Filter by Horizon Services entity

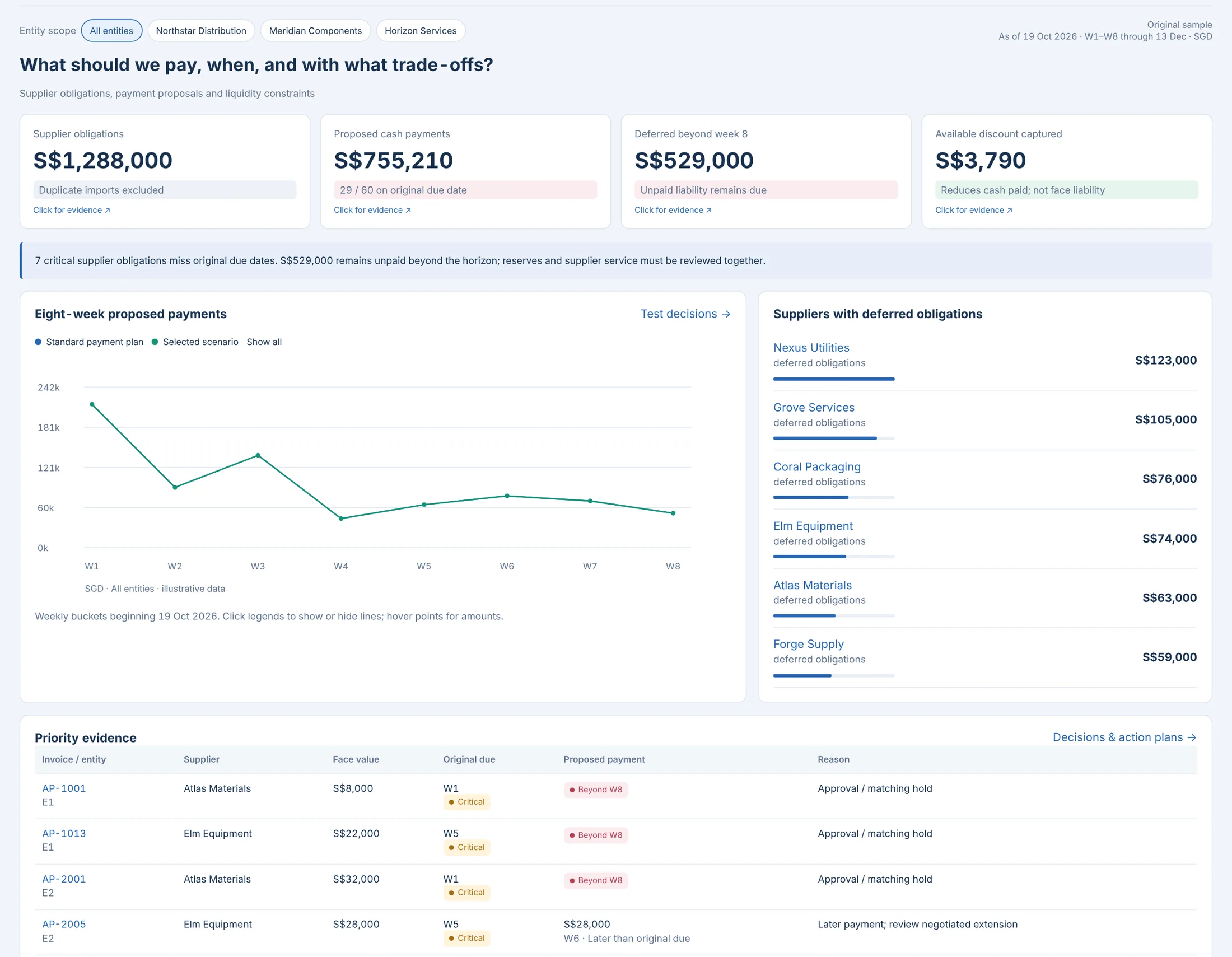420,30
